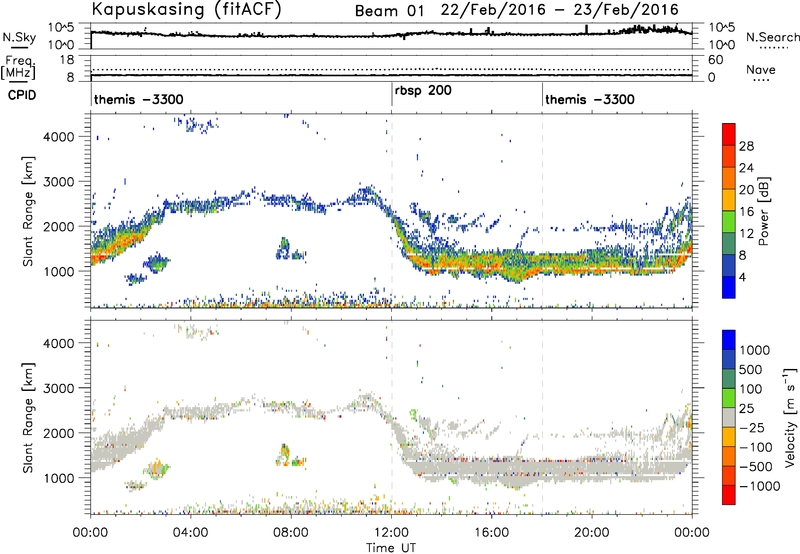This screenshot has width=800, height=554.
Task: Click the 22/Feb/2016 – 23/Feb/2016 date range
Action: 560,10
